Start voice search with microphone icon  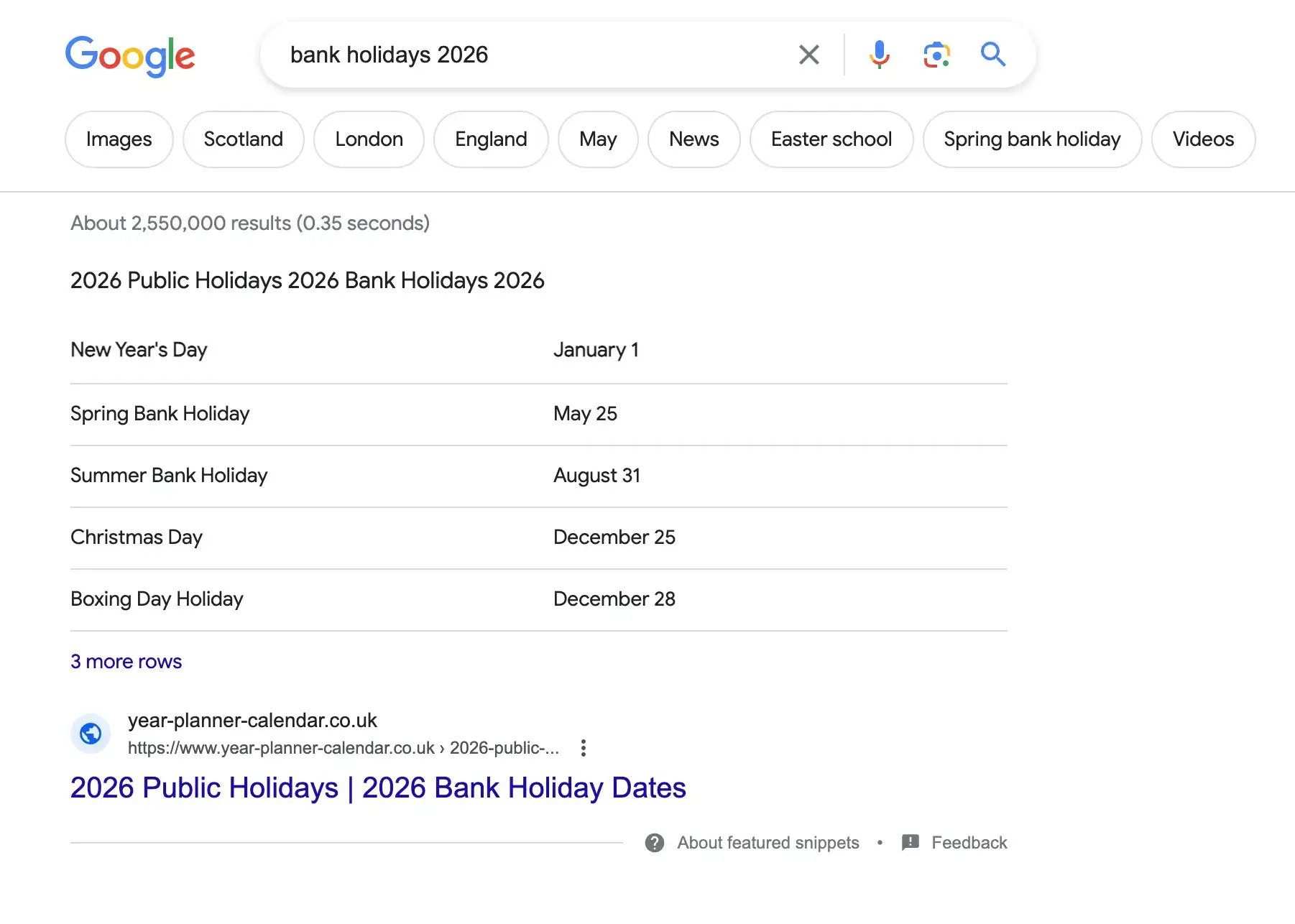[880, 55]
